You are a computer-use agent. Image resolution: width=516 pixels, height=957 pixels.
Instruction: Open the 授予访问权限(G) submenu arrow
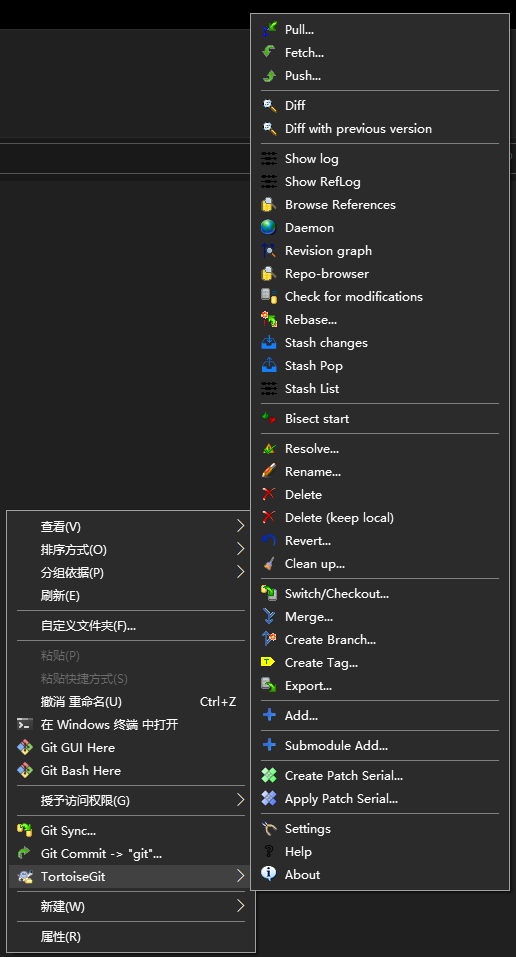tap(241, 800)
